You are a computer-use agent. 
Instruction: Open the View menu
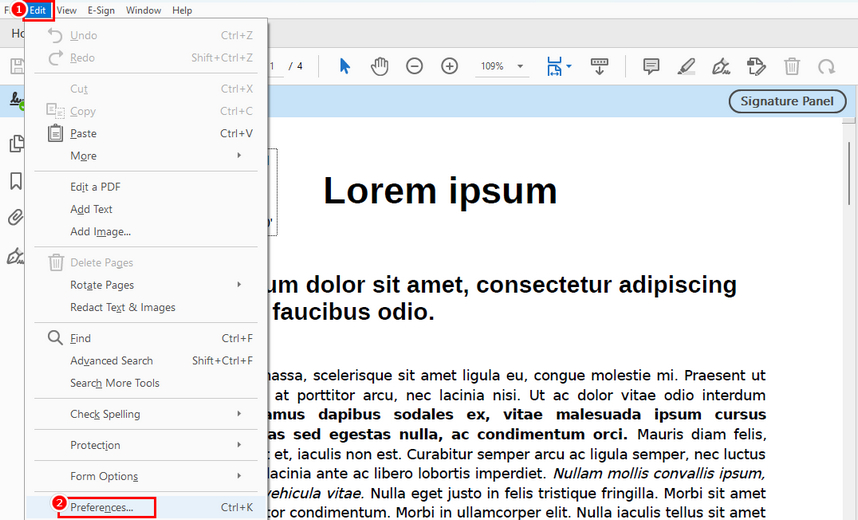pyautogui.click(x=66, y=10)
